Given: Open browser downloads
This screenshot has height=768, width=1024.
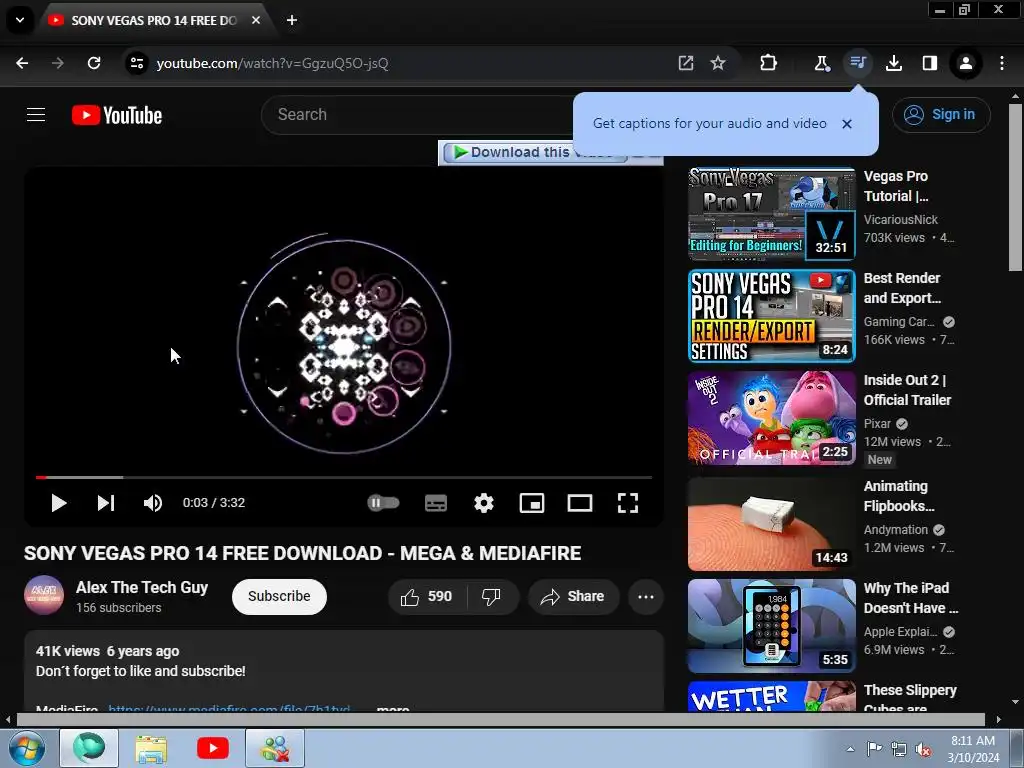Looking at the screenshot, I should [894, 63].
